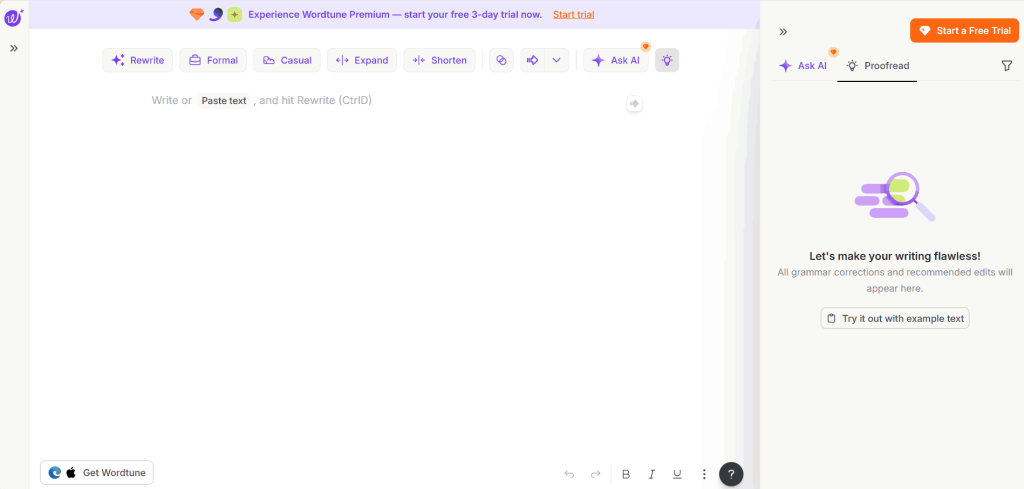The image size is (1024, 489).
Task: Click the redo arrow icon
Action: [595, 474]
